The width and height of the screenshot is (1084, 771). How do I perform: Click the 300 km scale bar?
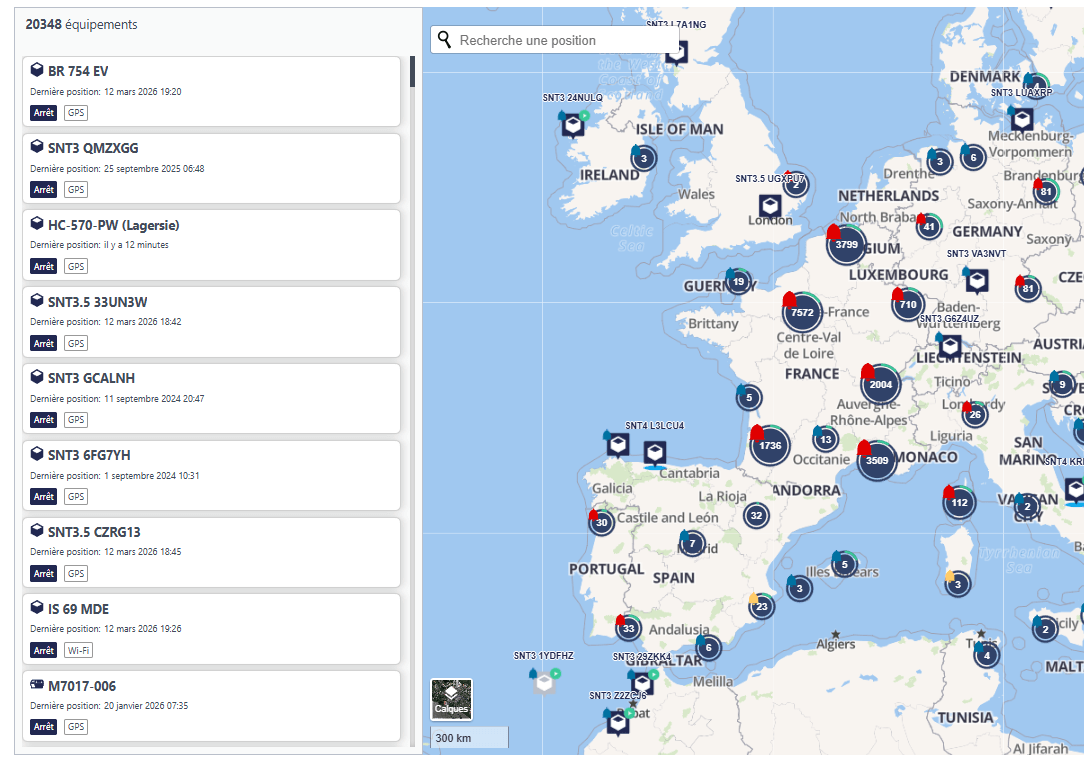click(x=469, y=738)
